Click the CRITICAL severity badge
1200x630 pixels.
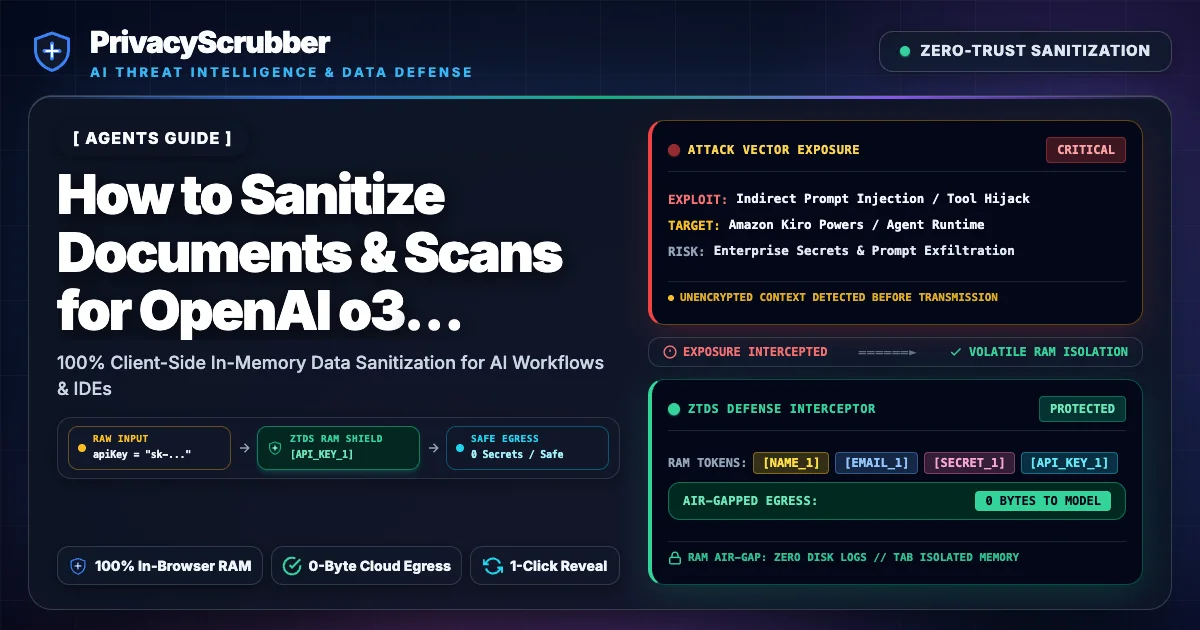click(1086, 150)
